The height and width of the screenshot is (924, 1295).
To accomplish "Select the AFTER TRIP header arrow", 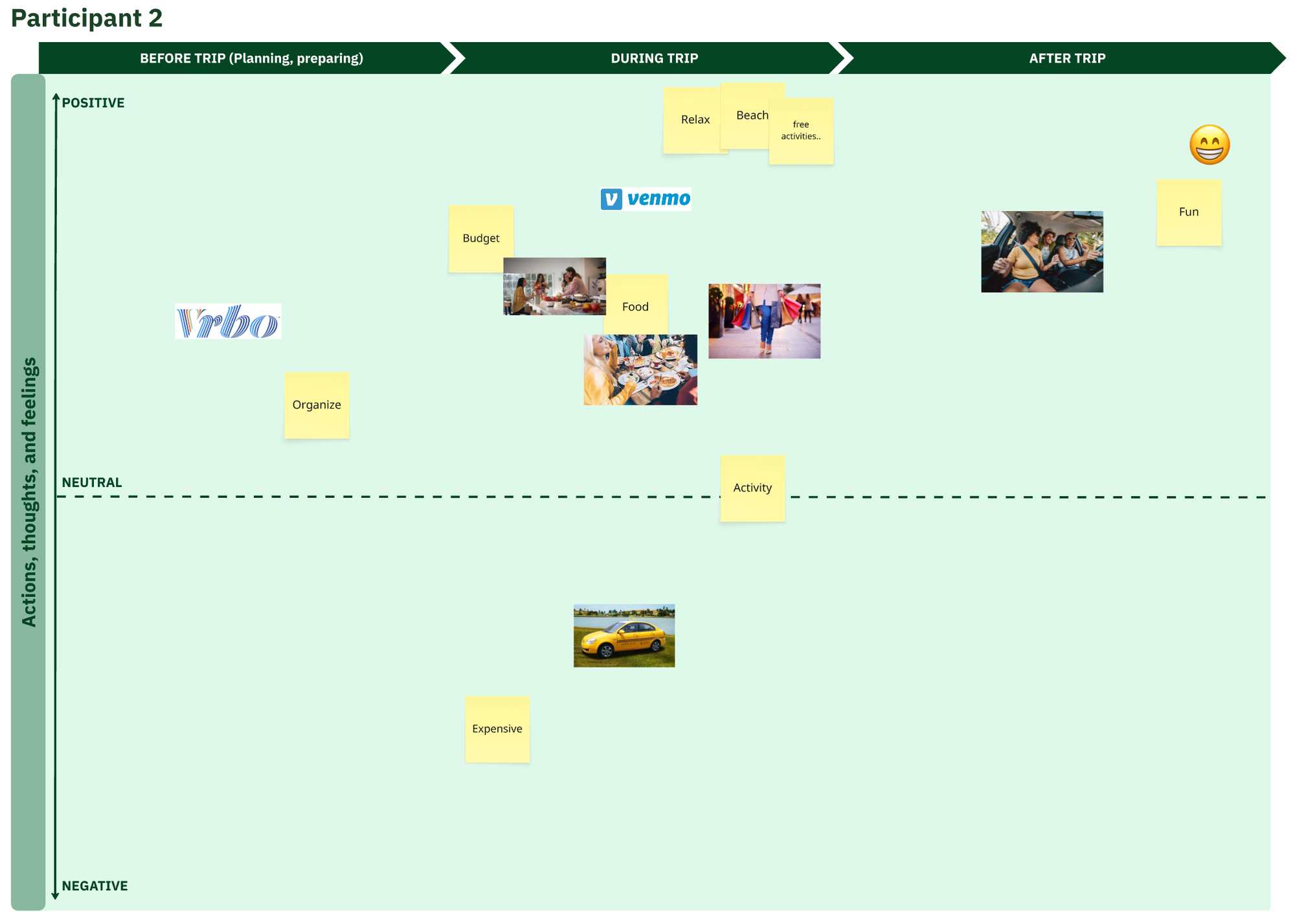I will (1066, 58).
